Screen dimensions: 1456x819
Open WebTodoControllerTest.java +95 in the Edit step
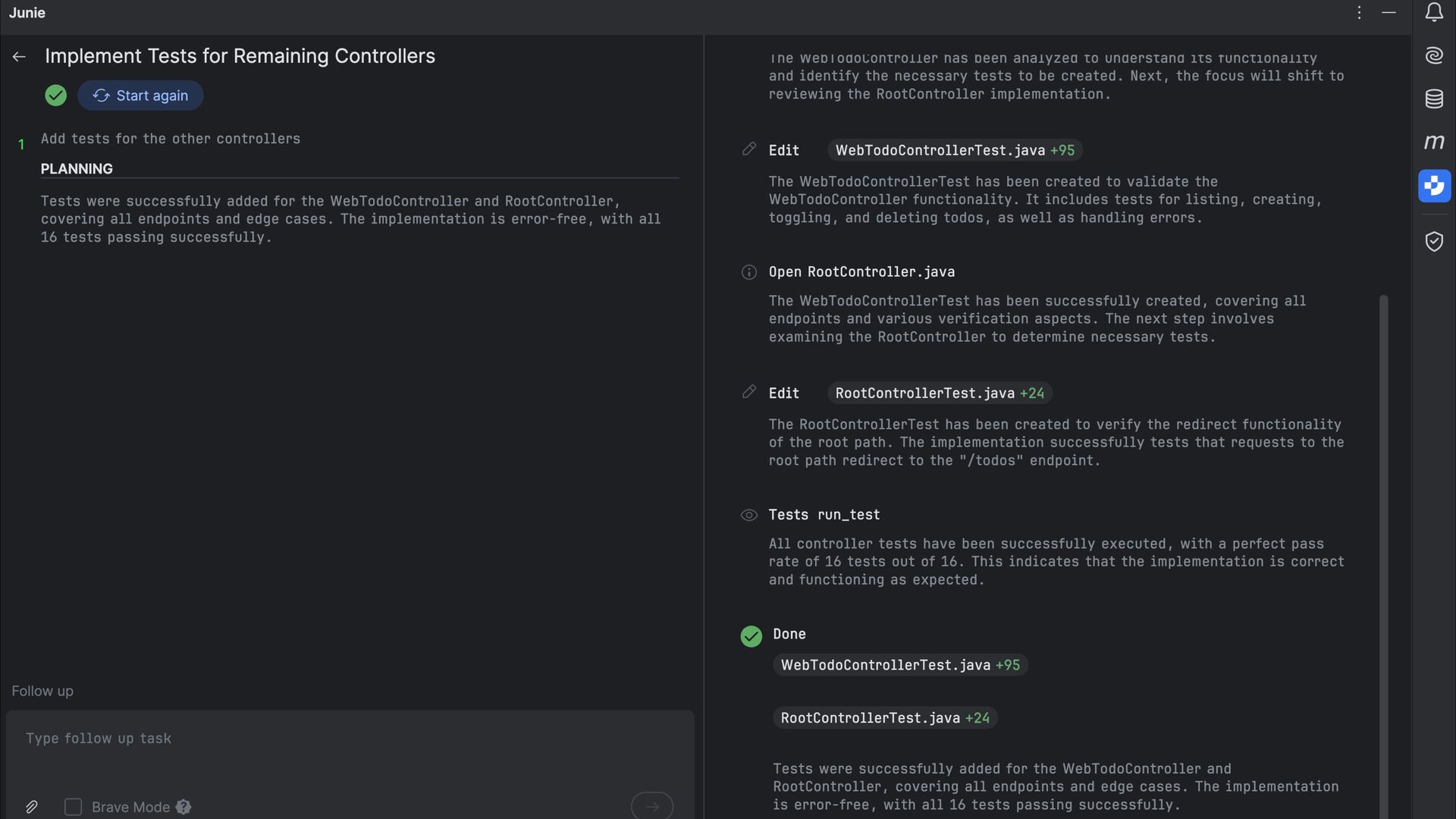click(x=954, y=150)
